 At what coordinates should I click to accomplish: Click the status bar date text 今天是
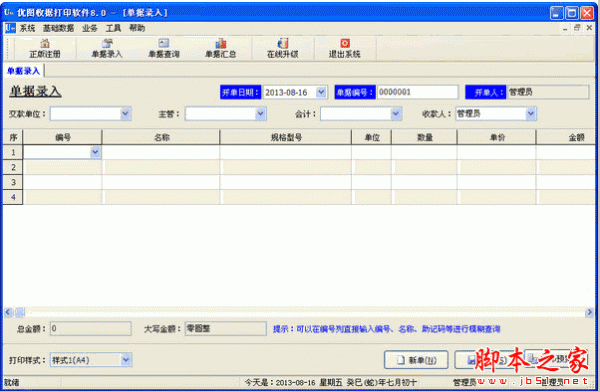click(331, 382)
